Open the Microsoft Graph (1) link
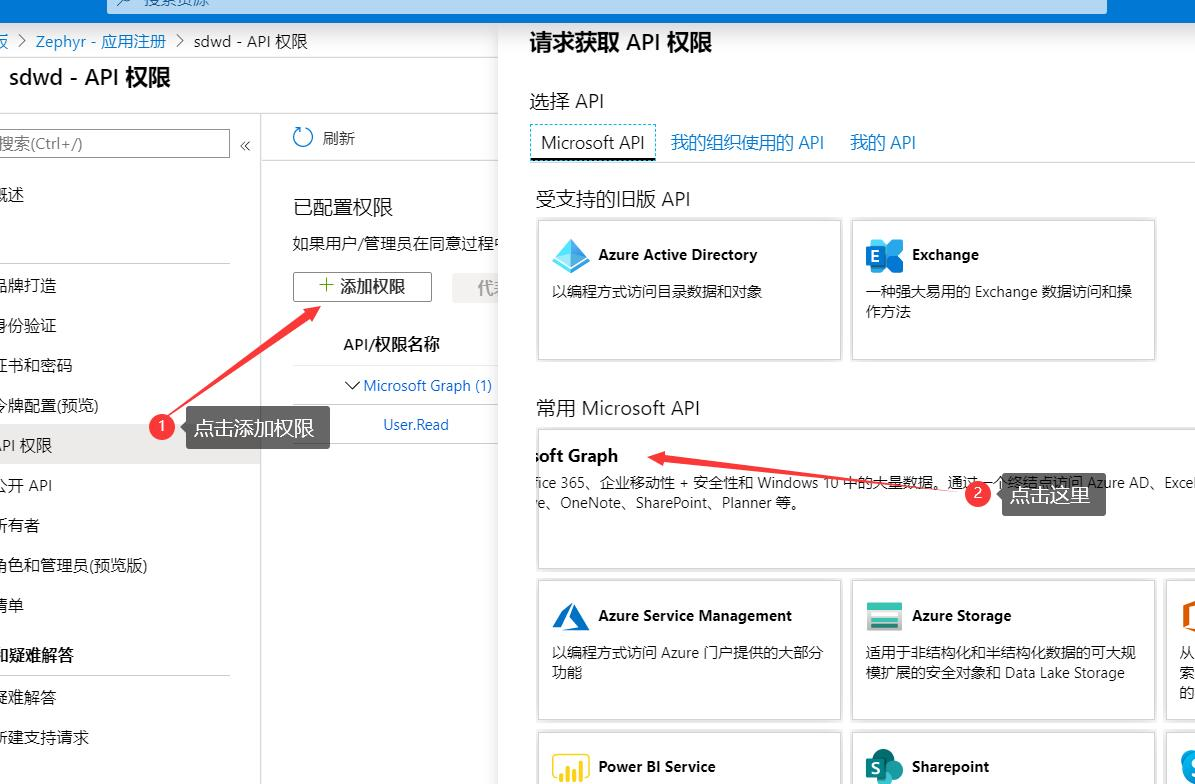The height and width of the screenshot is (784, 1195). [x=428, y=386]
